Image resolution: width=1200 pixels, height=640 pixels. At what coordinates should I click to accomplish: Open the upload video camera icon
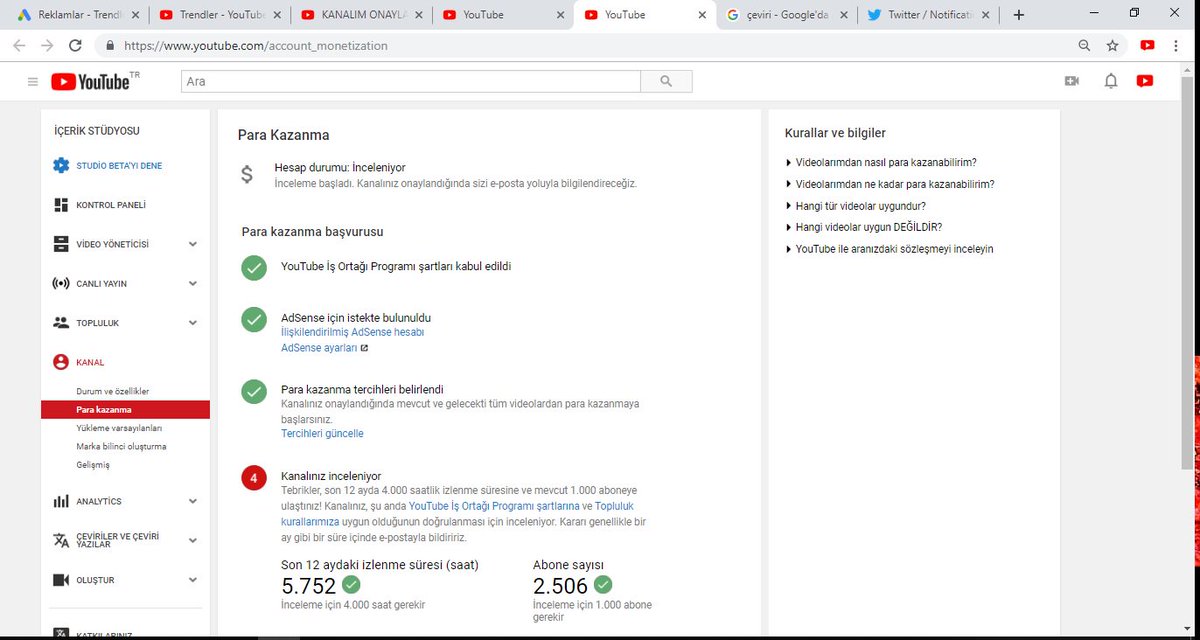pos(1072,81)
